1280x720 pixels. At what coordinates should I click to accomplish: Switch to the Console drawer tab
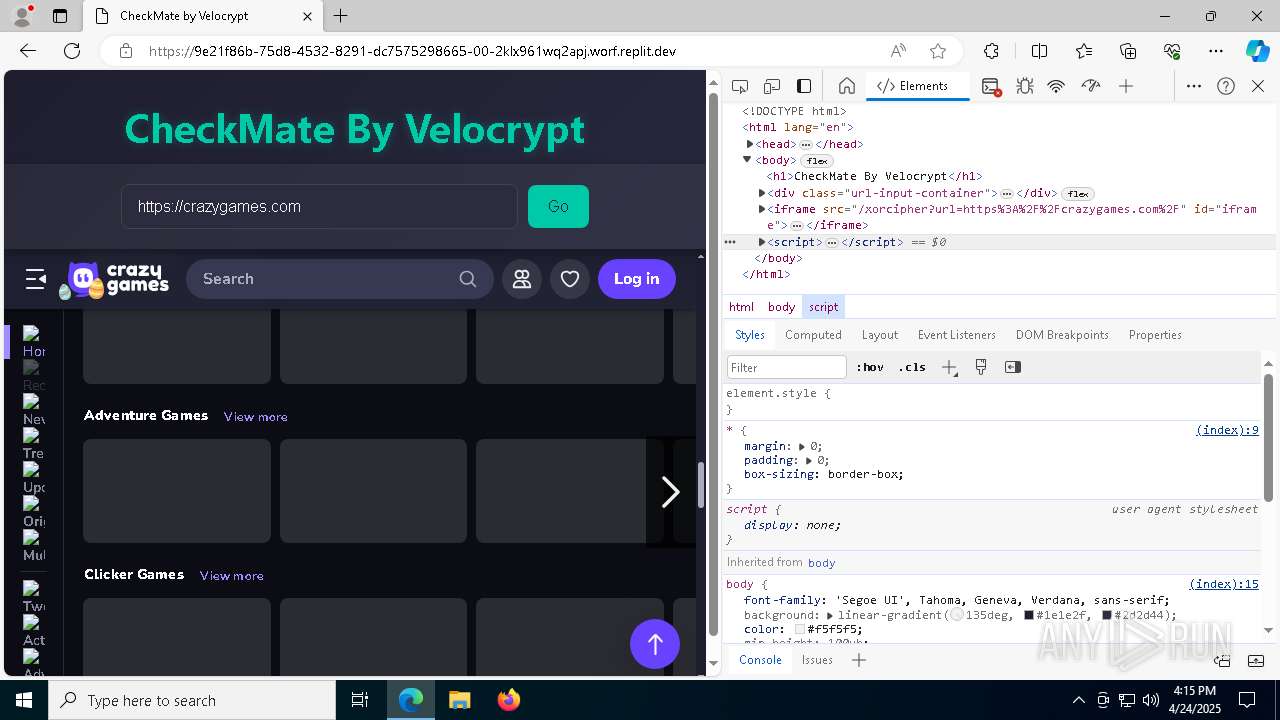(760, 659)
